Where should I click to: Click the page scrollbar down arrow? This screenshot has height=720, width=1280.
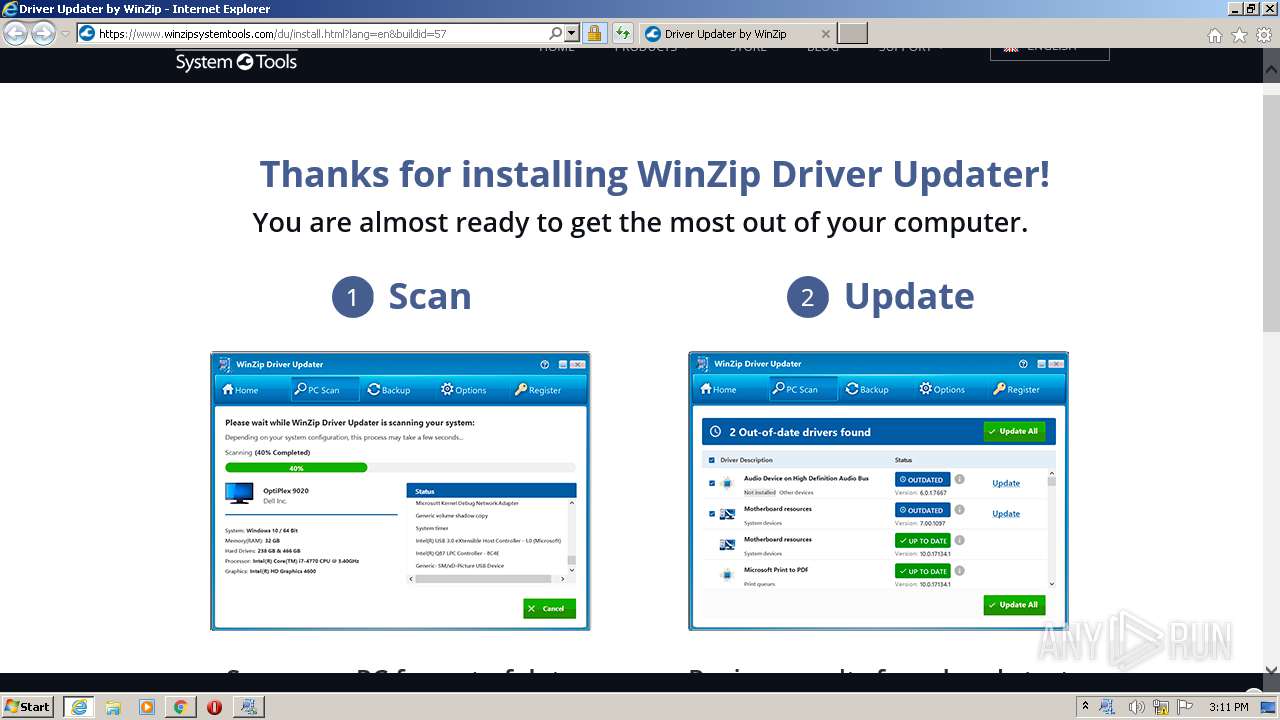click(1271, 671)
